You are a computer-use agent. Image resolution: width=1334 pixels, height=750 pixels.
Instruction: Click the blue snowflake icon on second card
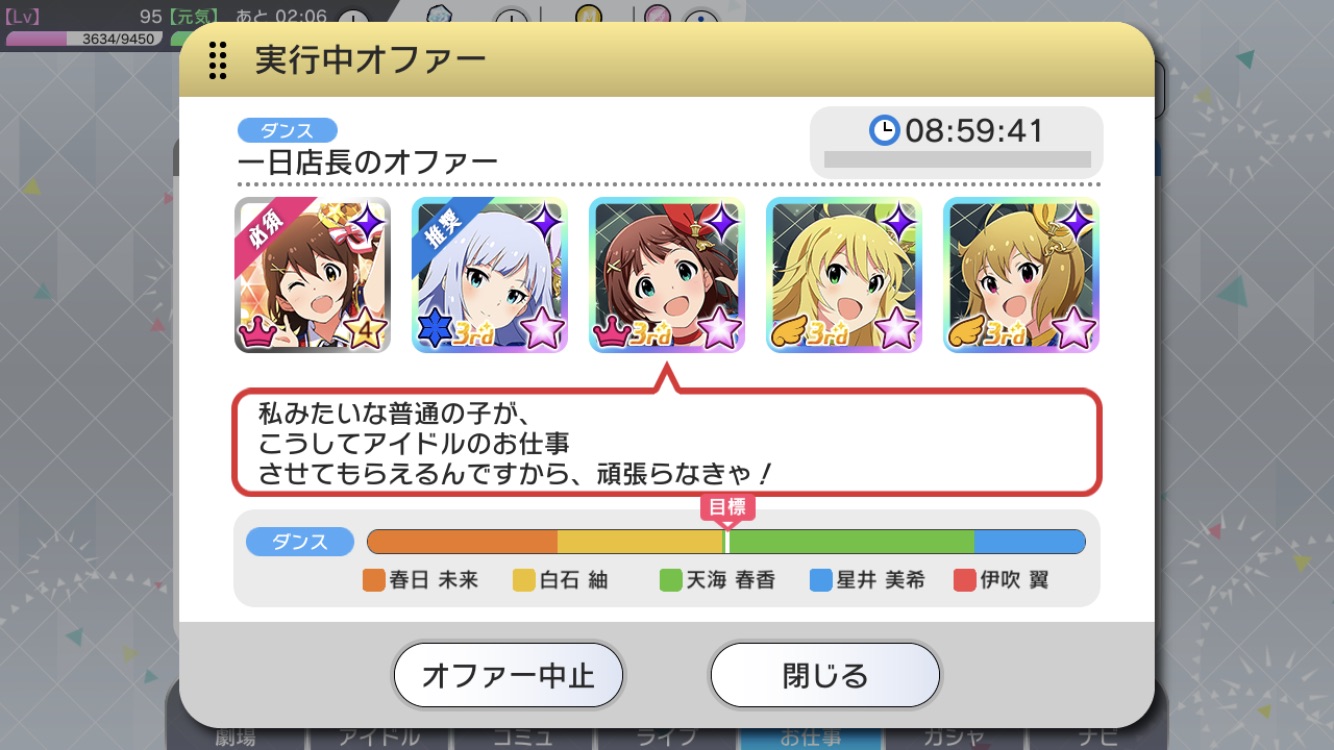coord(434,332)
